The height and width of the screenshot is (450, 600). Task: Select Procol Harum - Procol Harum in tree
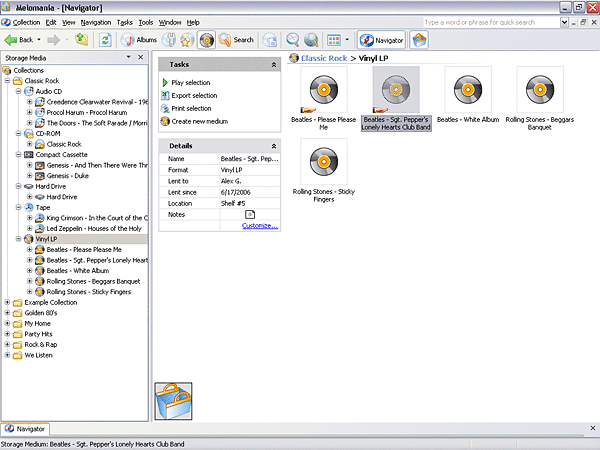click(x=87, y=112)
